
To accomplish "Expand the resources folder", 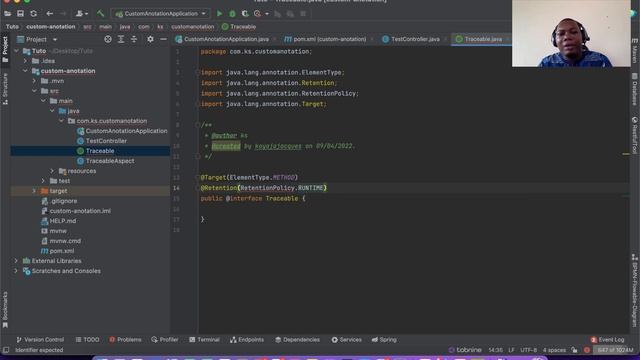I will 52,171.
